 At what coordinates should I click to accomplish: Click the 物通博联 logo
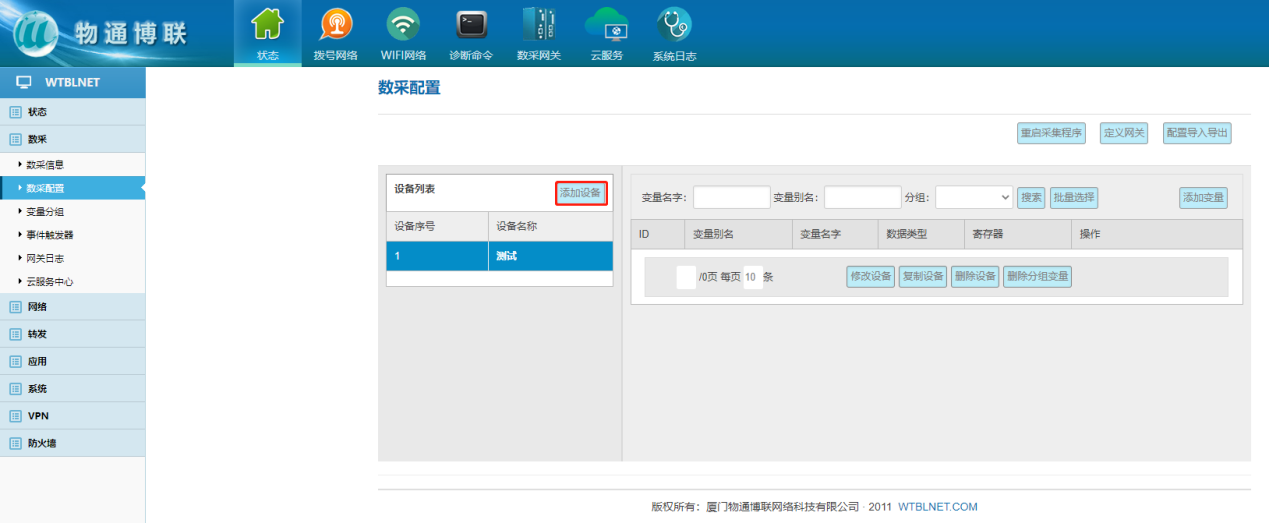[100, 33]
